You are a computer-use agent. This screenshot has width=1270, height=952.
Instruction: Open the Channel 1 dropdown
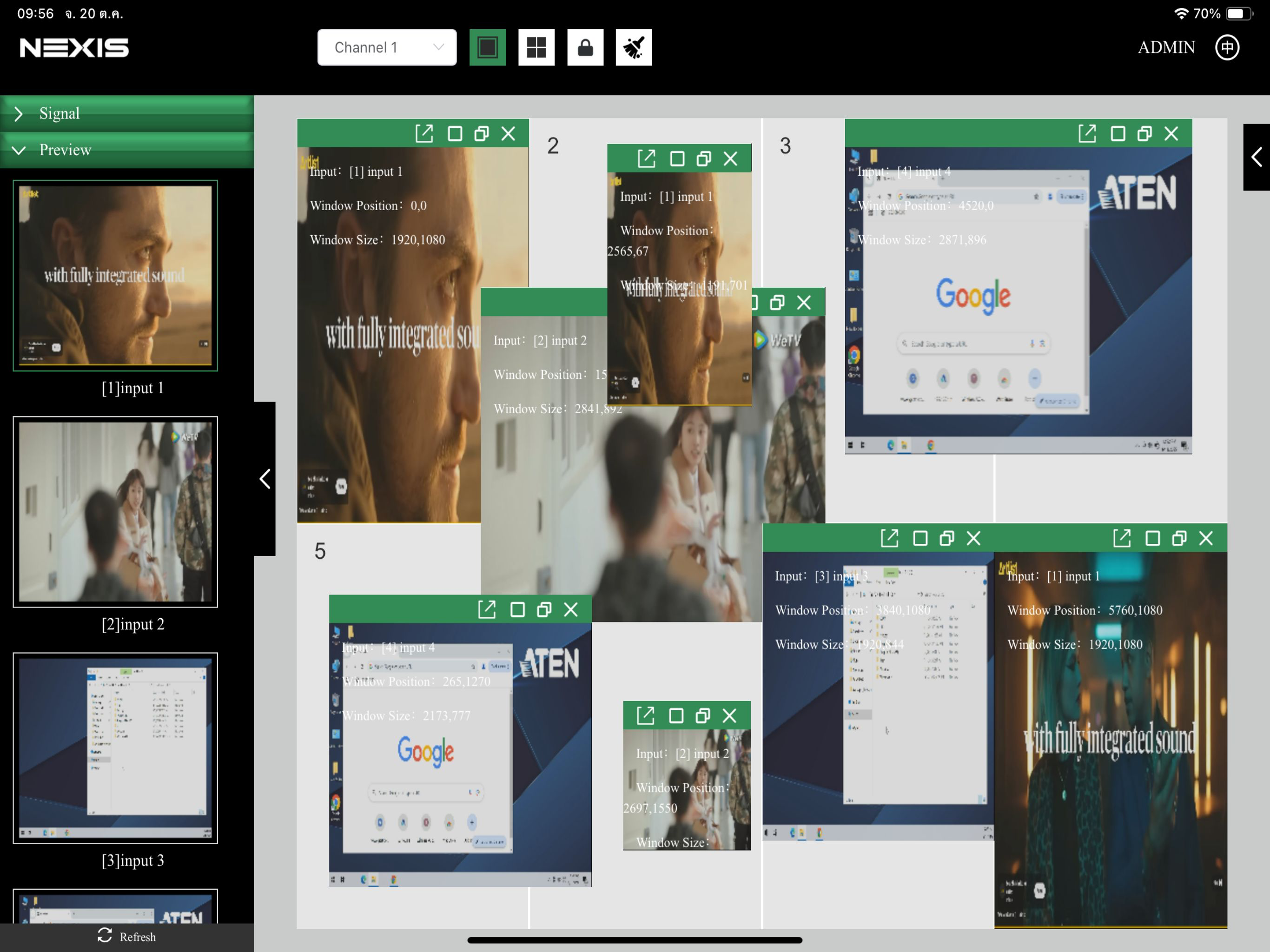tap(386, 47)
